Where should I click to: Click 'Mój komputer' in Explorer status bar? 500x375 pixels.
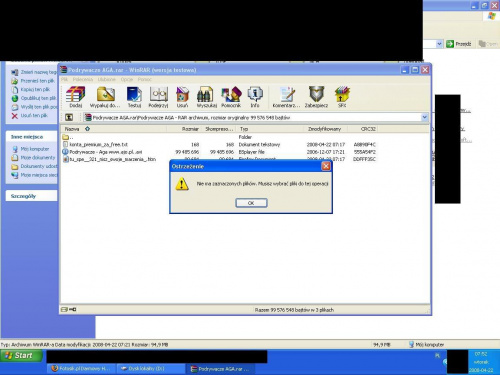tap(426, 344)
